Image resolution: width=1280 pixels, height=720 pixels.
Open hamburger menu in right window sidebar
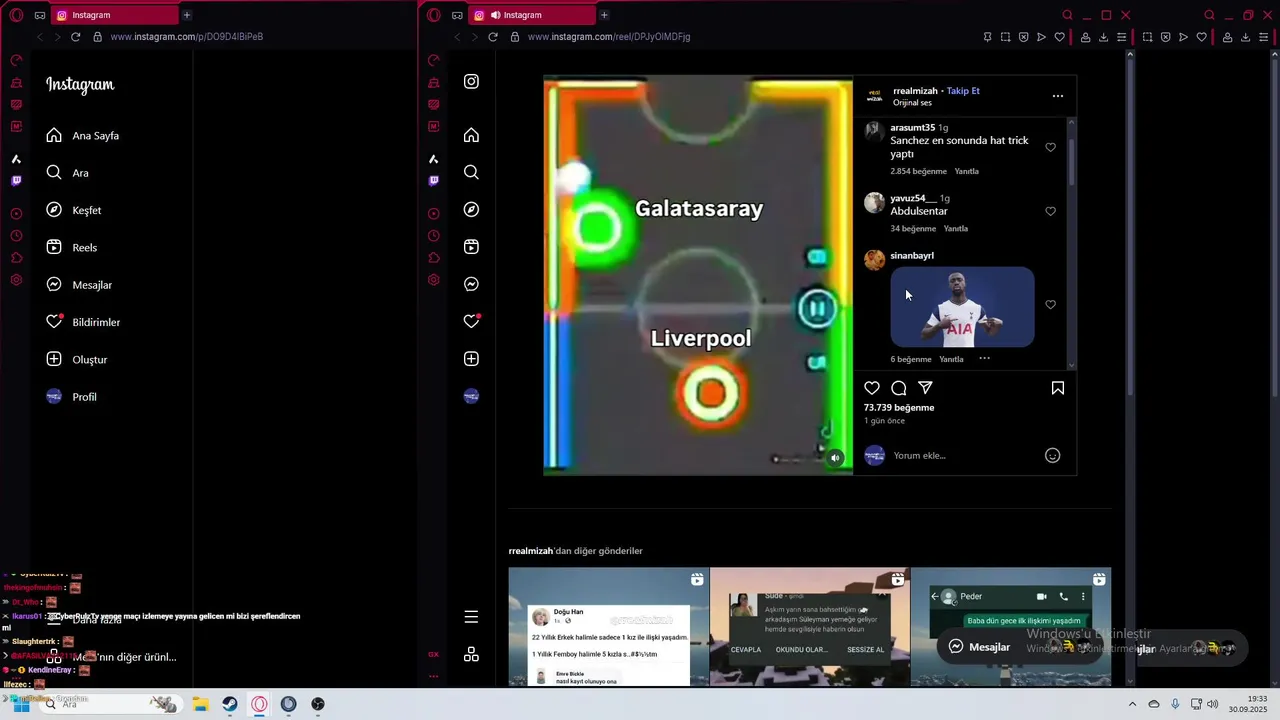[x=471, y=617]
